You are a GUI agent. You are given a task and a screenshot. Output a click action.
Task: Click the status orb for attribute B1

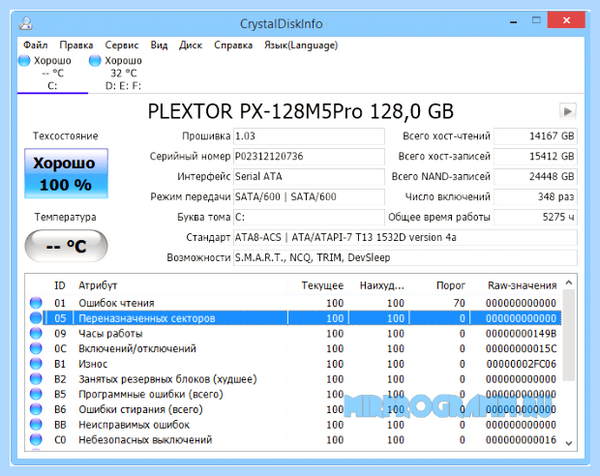(x=36, y=364)
